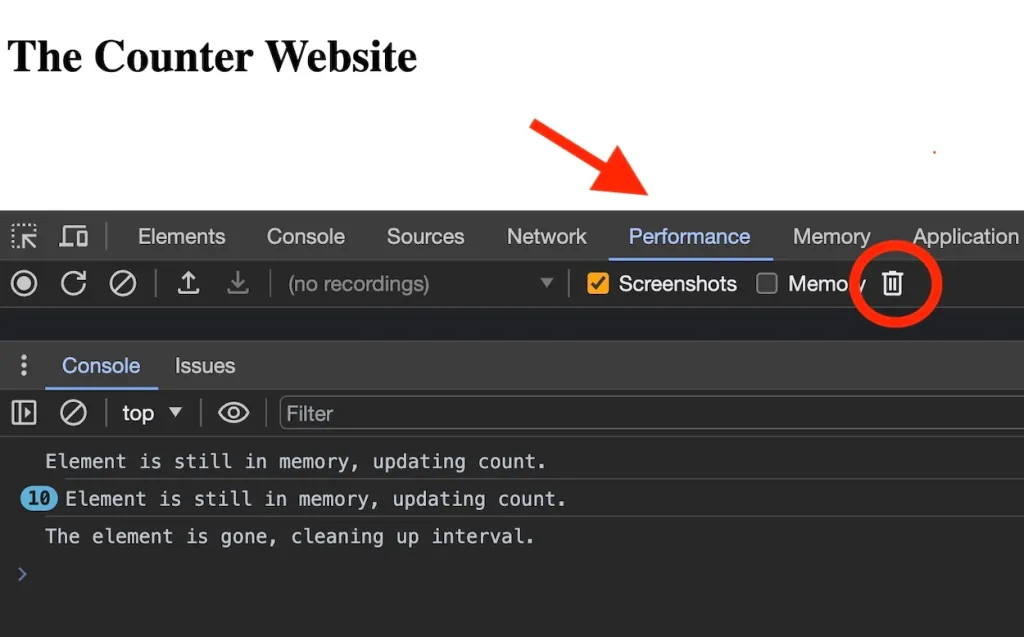Image resolution: width=1024 pixels, height=637 pixels.
Task: Clear the console output
Action: tap(73, 413)
